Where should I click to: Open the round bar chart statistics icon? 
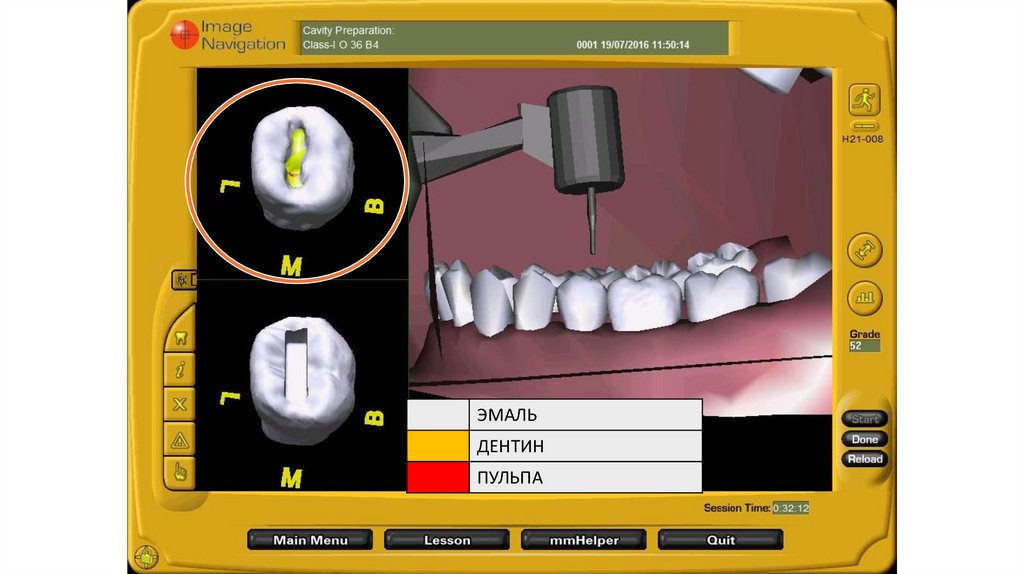pos(864,298)
